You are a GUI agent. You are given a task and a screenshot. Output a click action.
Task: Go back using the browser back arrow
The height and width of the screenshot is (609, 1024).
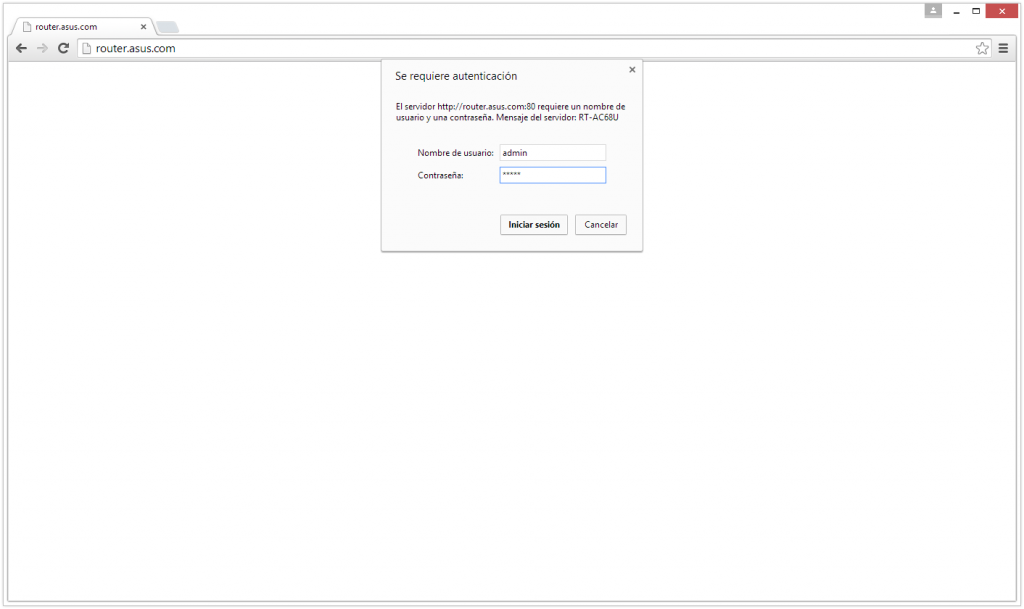pos(22,48)
